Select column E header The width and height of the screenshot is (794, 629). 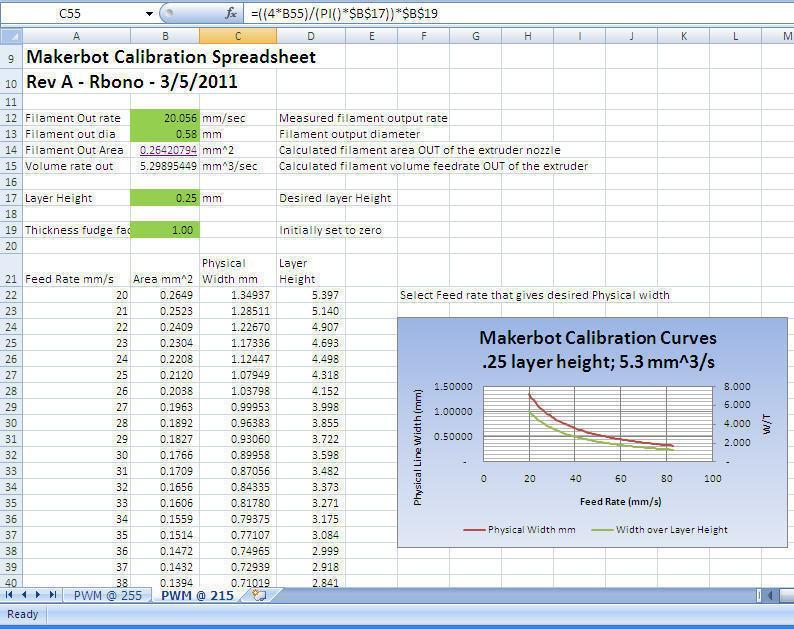pos(372,36)
